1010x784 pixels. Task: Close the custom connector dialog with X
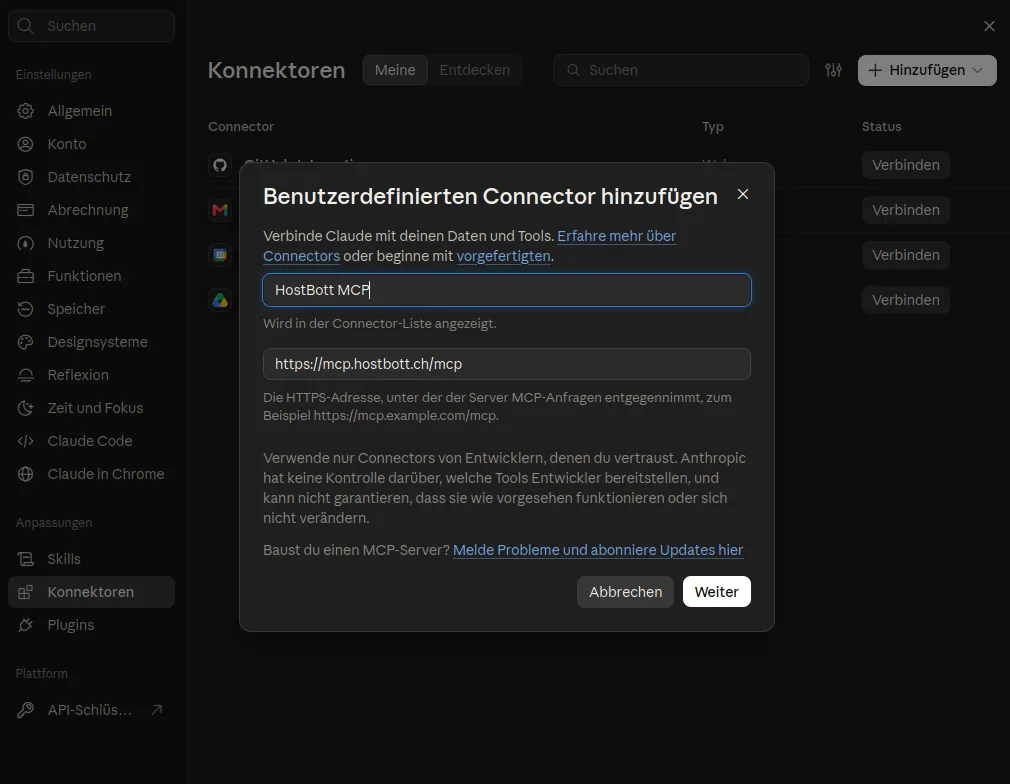[x=743, y=194]
